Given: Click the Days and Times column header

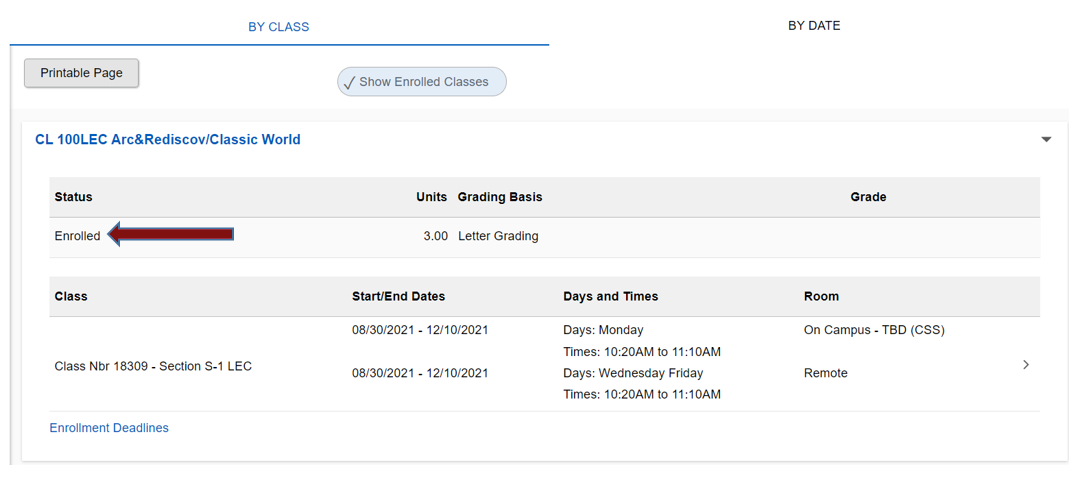Looking at the screenshot, I should pyautogui.click(x=610, y=296).
